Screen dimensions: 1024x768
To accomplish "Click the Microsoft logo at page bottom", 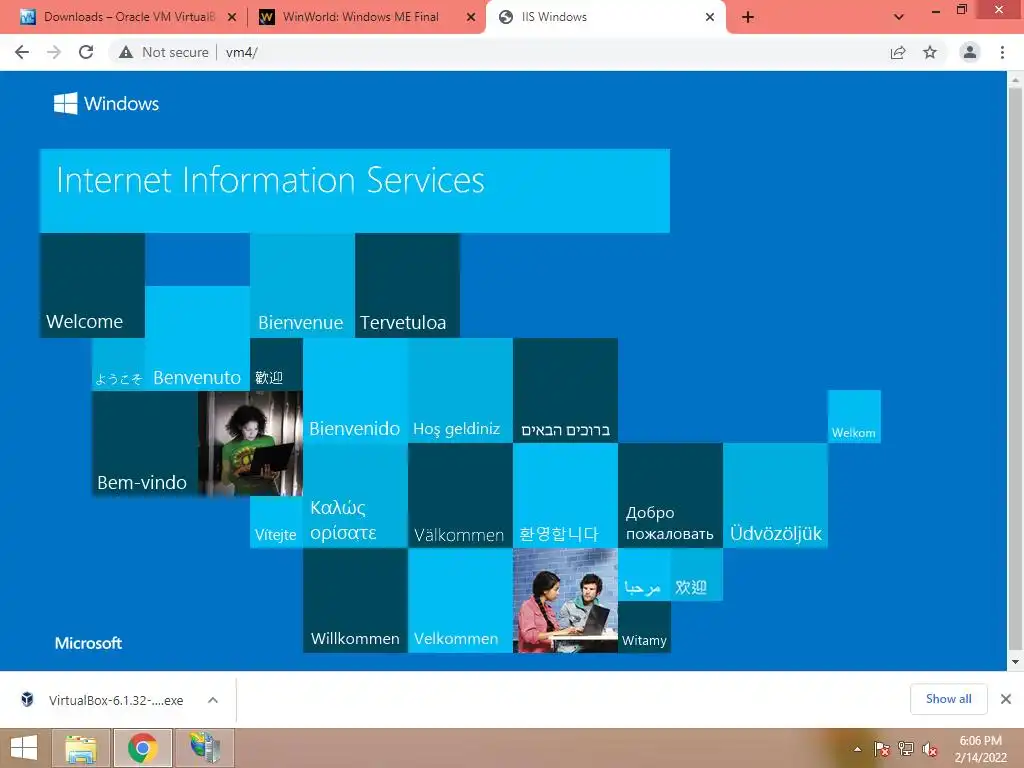I will pyautogui.click(x=88, y=643).
